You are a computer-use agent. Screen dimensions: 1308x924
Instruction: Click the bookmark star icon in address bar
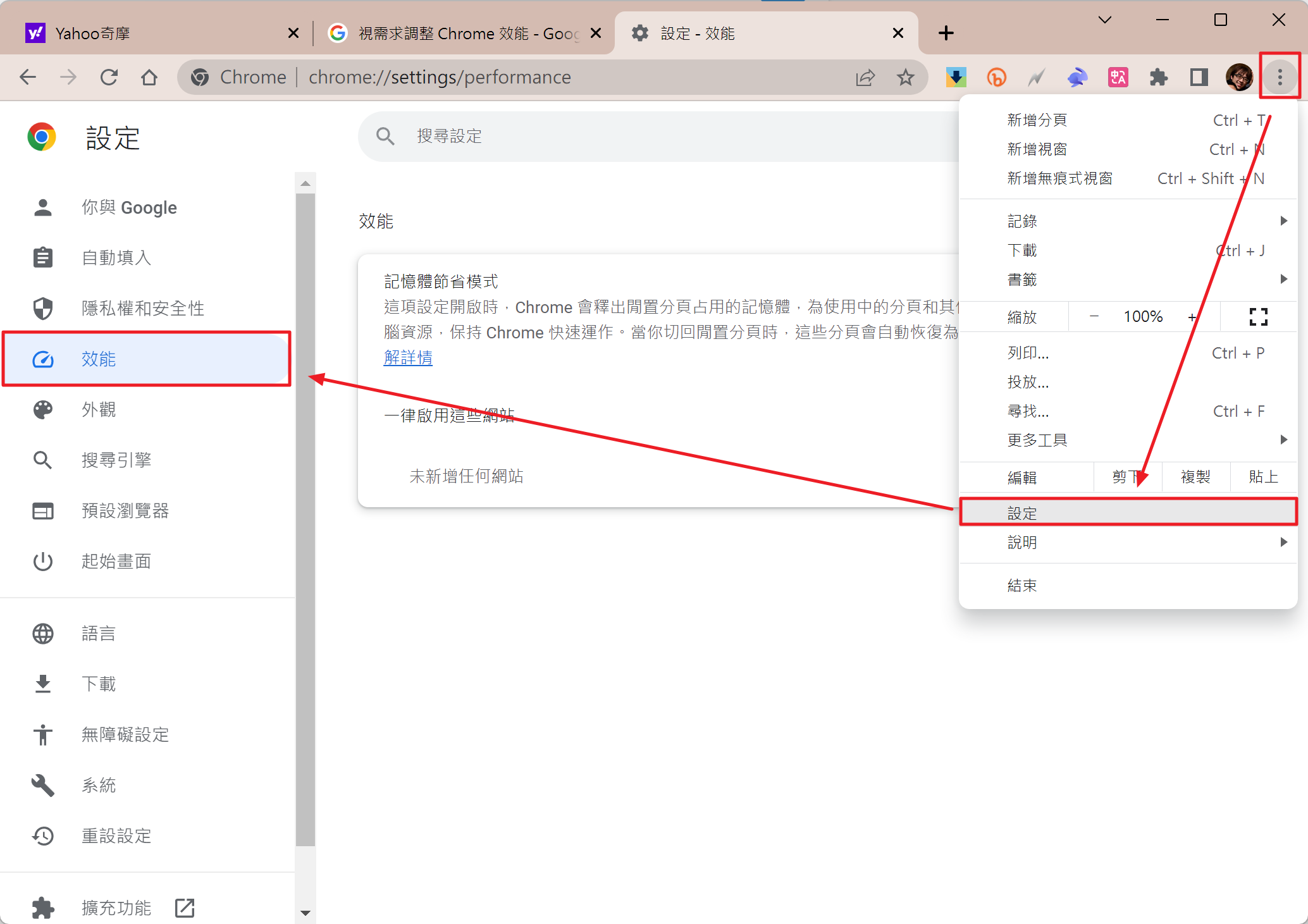906,77
